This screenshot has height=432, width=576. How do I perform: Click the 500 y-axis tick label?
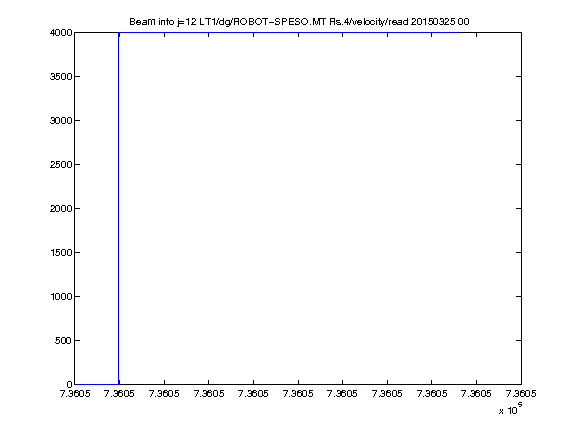pos(64,341)
